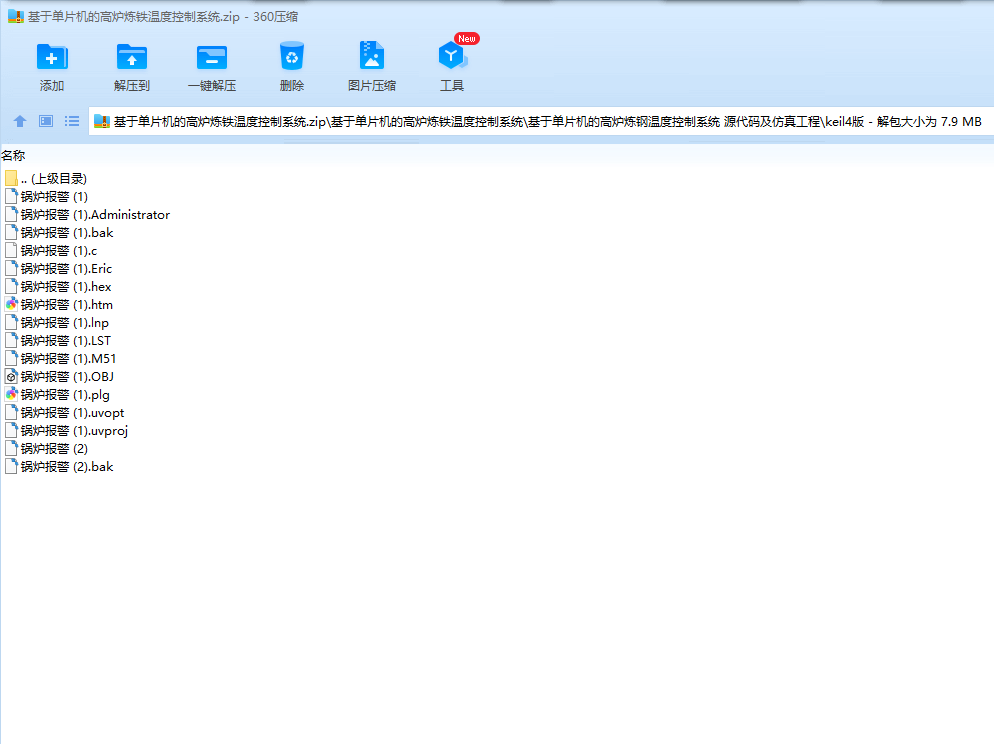Select the file 锅炉报警 (1).hex
This screenshot has width=994, height=744.
point(58,286)
